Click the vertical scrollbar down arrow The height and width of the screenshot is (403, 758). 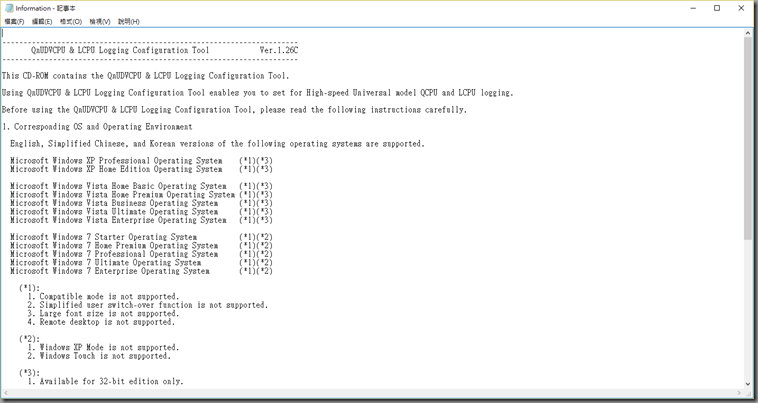pyautogui.click(x=748, y=384)
